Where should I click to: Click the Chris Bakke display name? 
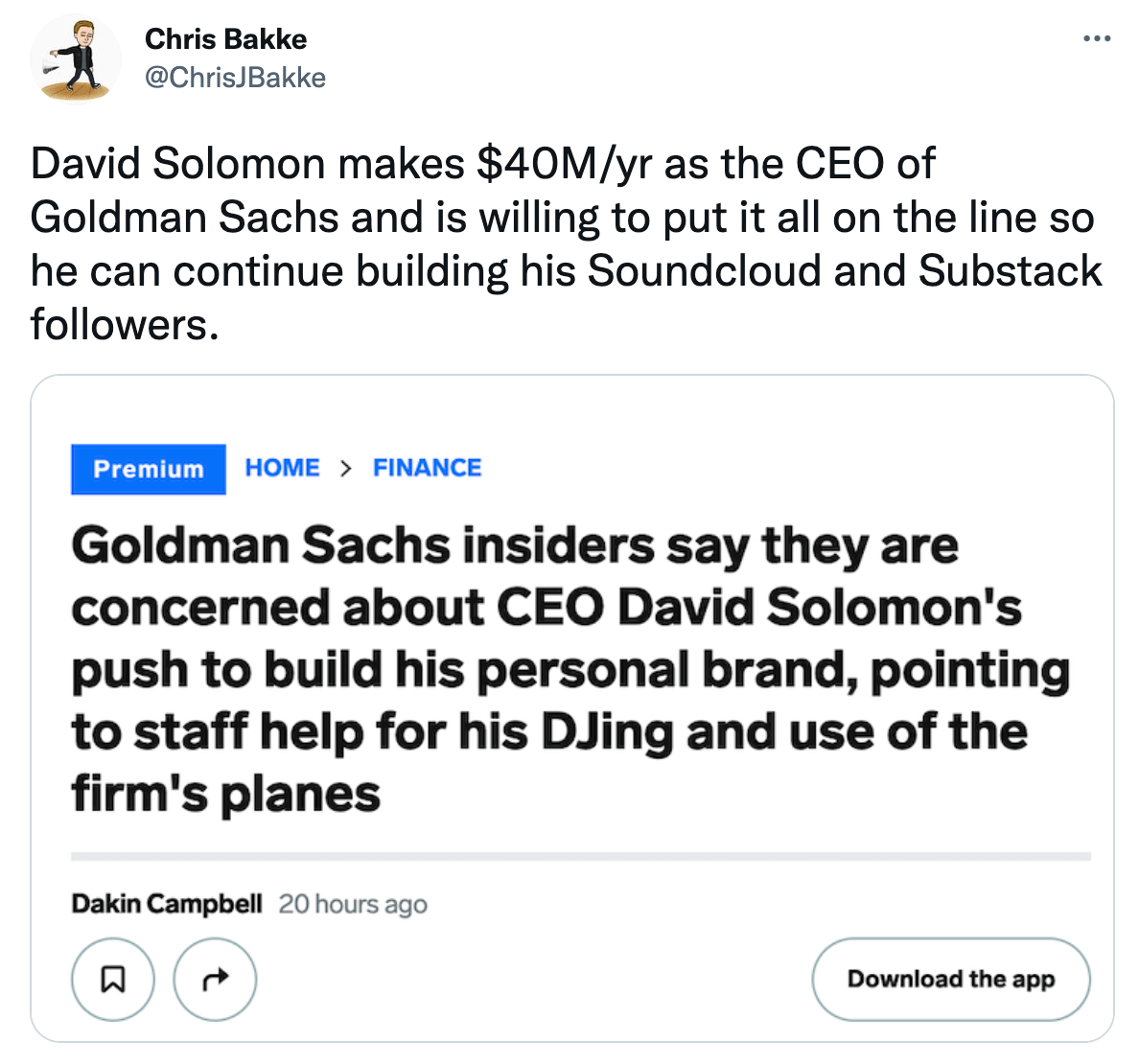226,39
